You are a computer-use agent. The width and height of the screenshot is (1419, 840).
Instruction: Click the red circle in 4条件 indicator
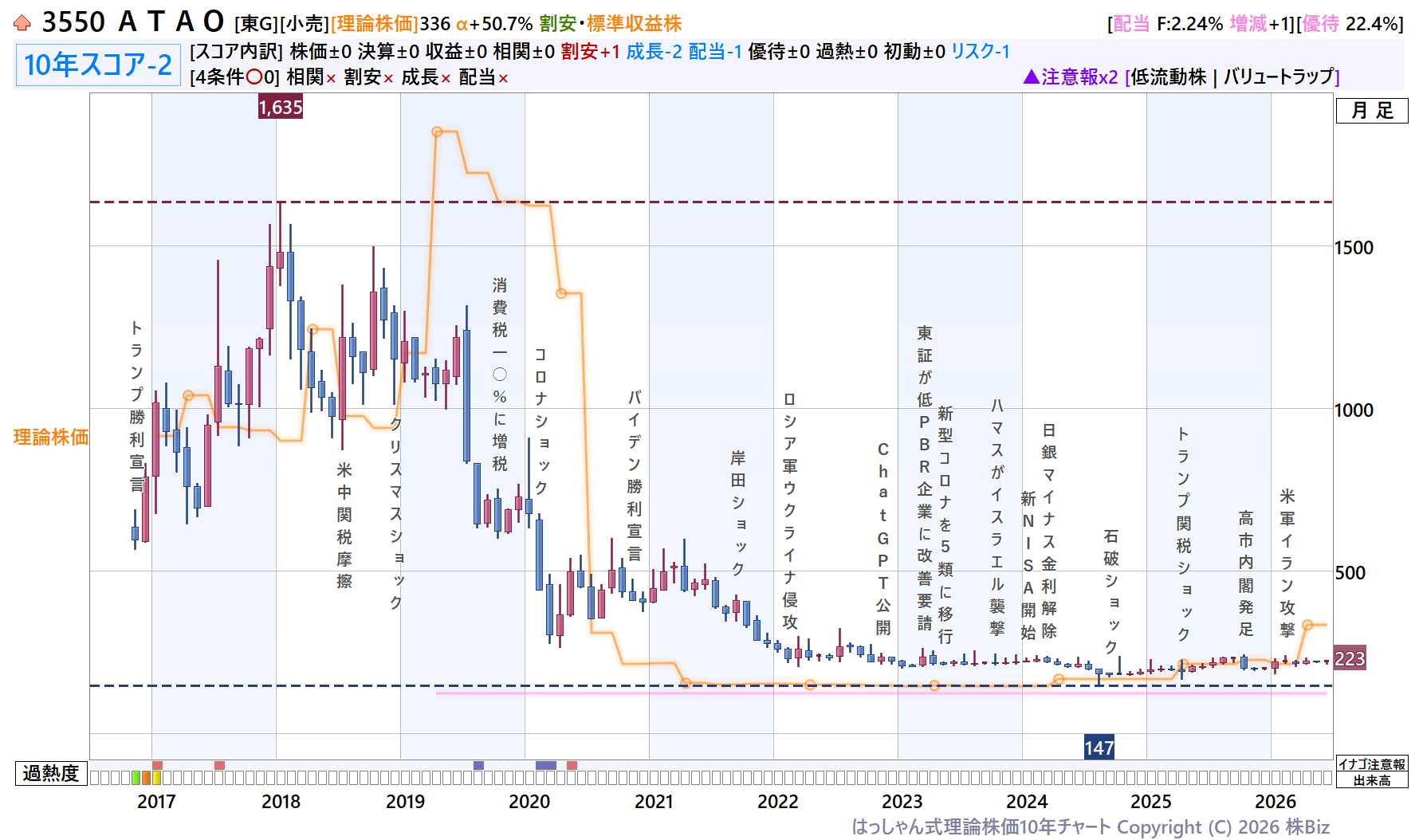[x=254, y=77]
